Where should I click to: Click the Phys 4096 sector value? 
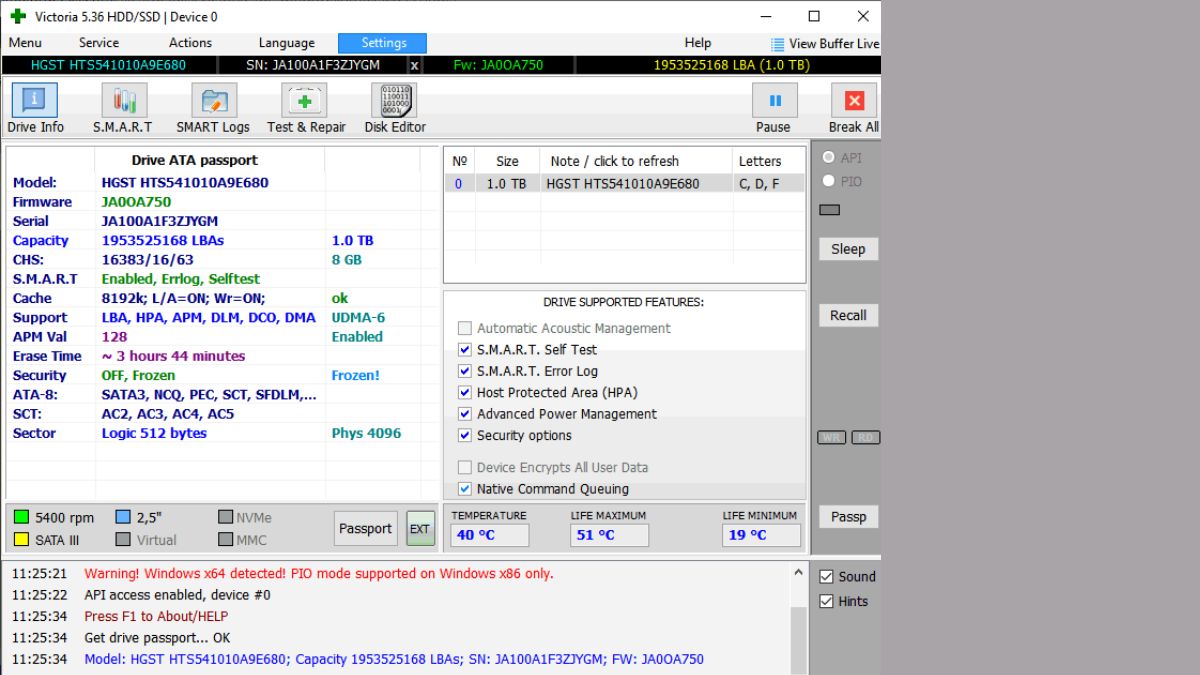point(366,433)
